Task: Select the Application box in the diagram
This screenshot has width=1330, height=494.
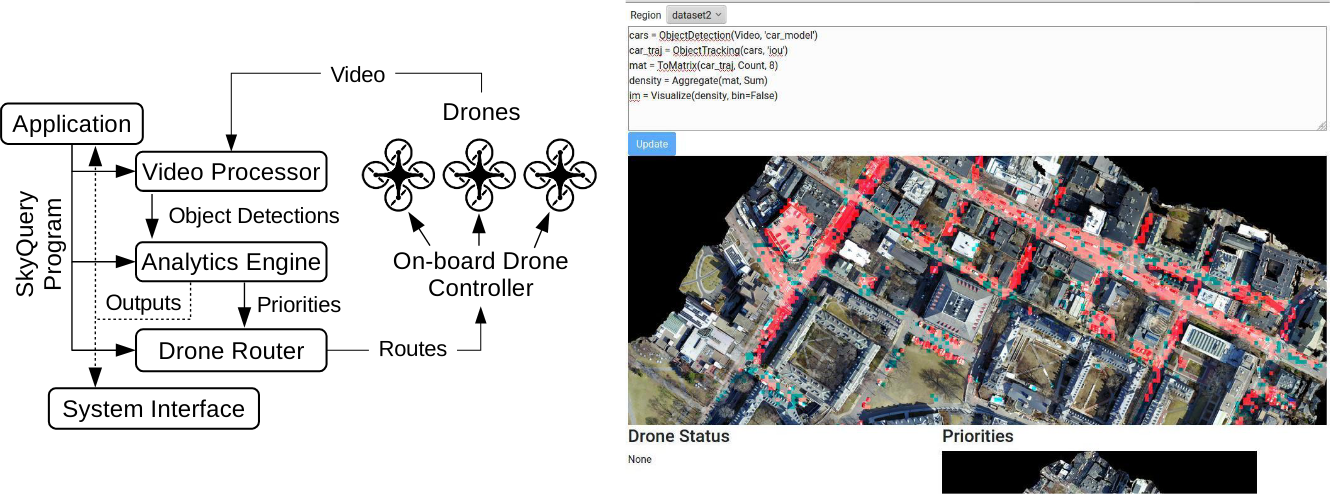Action: [72, 125]
